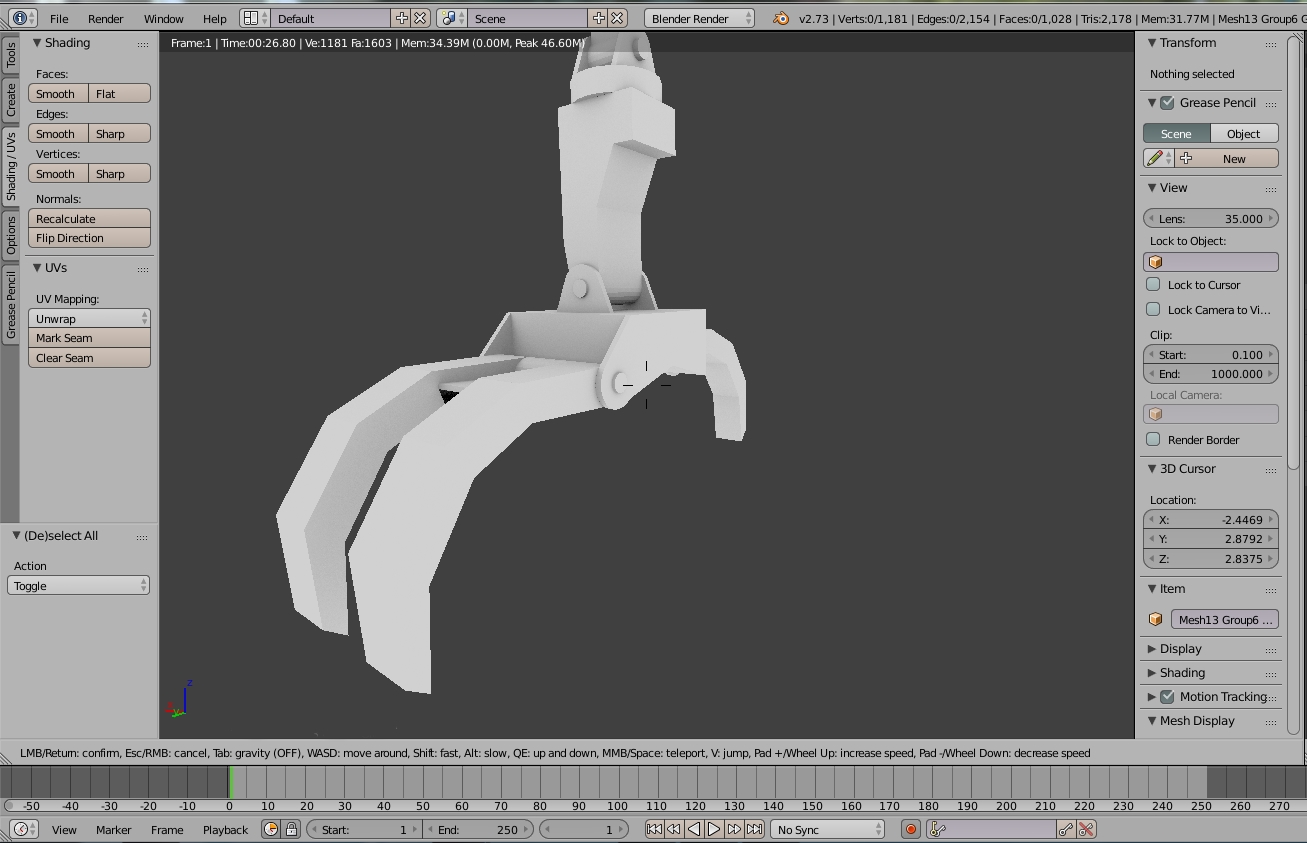The height and width of the screenshot is (843, 1307).
Task: Enable Lock to Cursor
Action: click(1153, 284)
